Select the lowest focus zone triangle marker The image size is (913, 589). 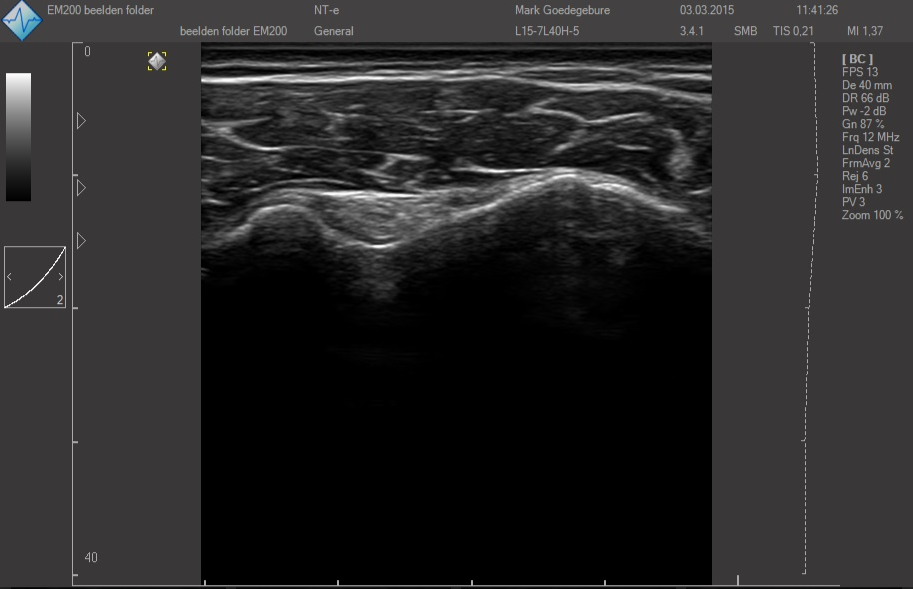(82, 240)
